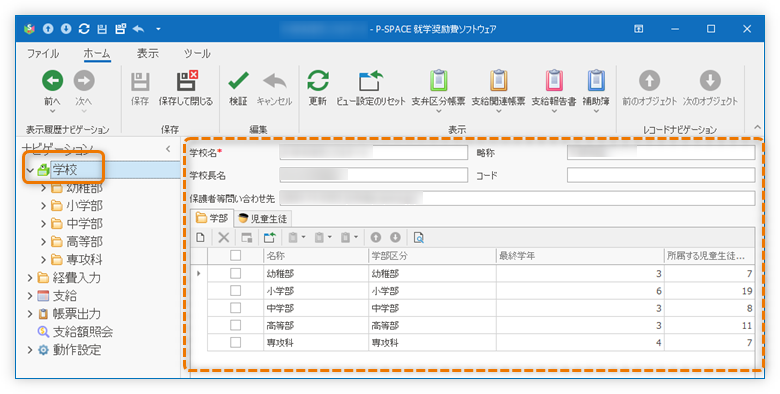780x394 pixels.
Task: Open the ファイル menu
Action: tap(43, 53)
